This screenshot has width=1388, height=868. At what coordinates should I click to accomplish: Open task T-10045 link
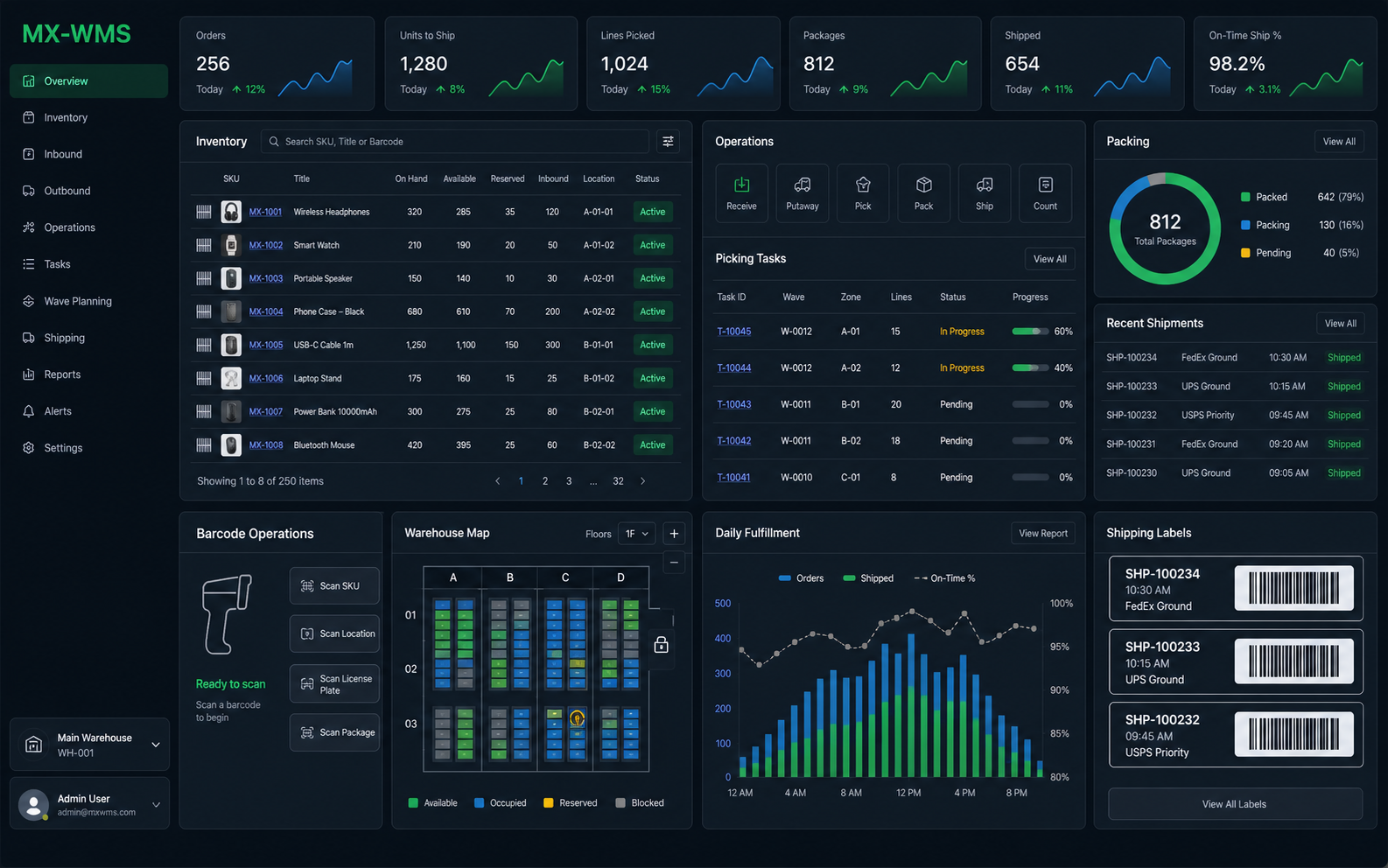click(x=734, y=332)
